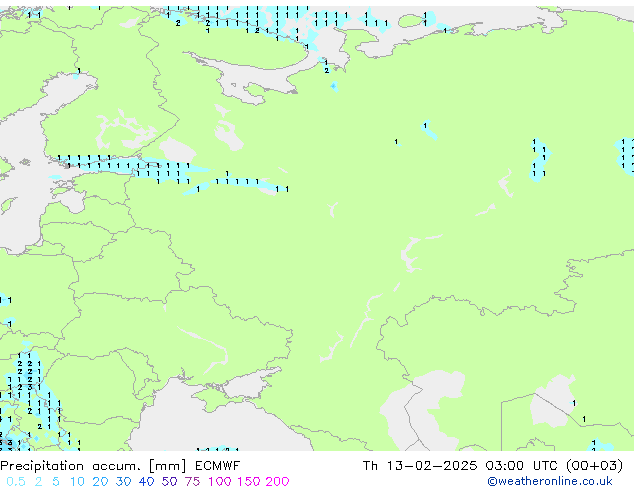The height and width of the screenshot is (490, 634).
Task: Click the 40 mm legend value
Action: (146, 482)
